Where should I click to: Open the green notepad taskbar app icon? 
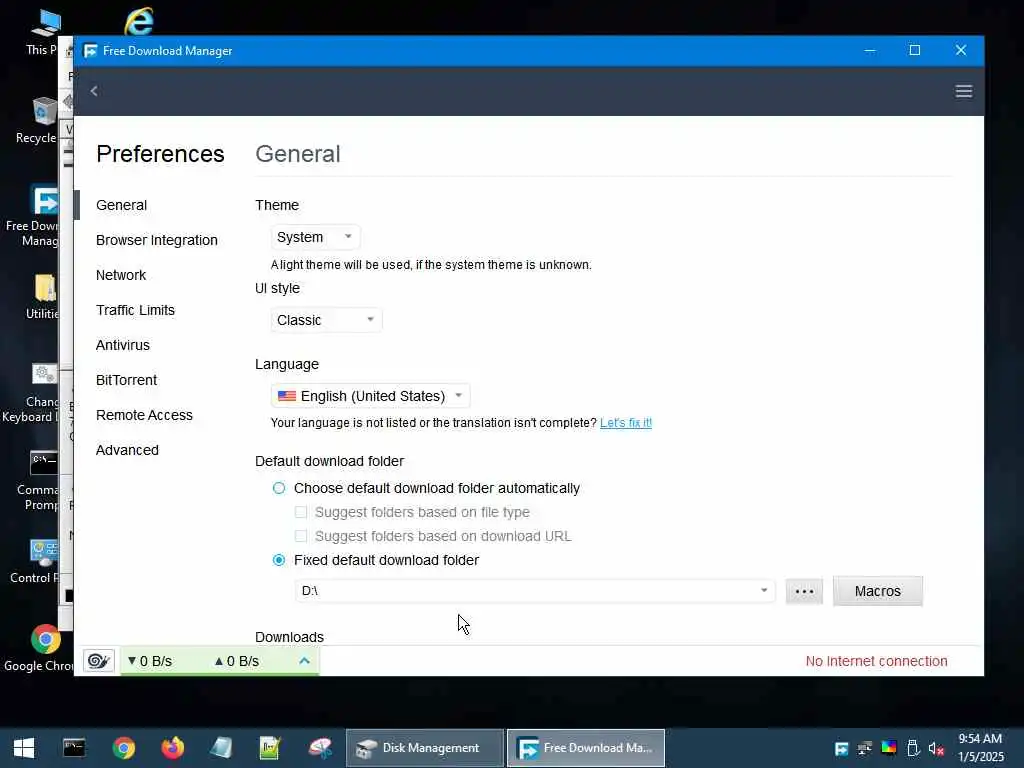[270, 748]
